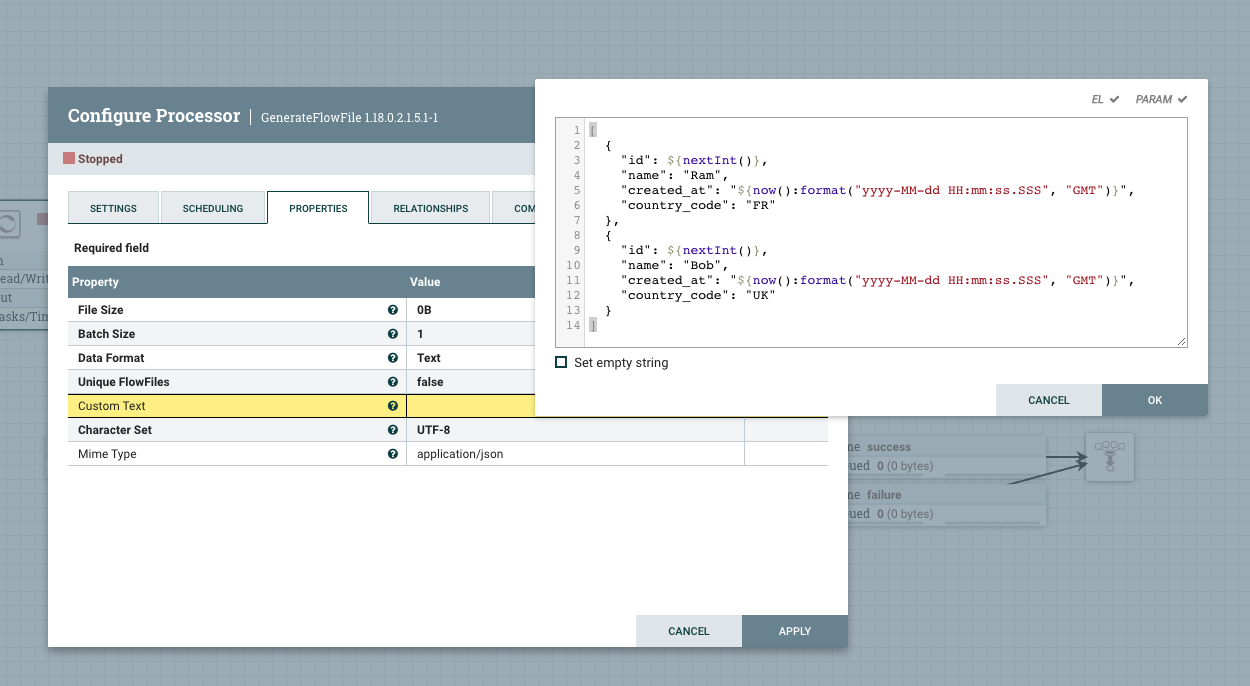This screenshot has height=686, width=1250.
Task: Click help icon next to Batch Size
Action: [393, 334]
